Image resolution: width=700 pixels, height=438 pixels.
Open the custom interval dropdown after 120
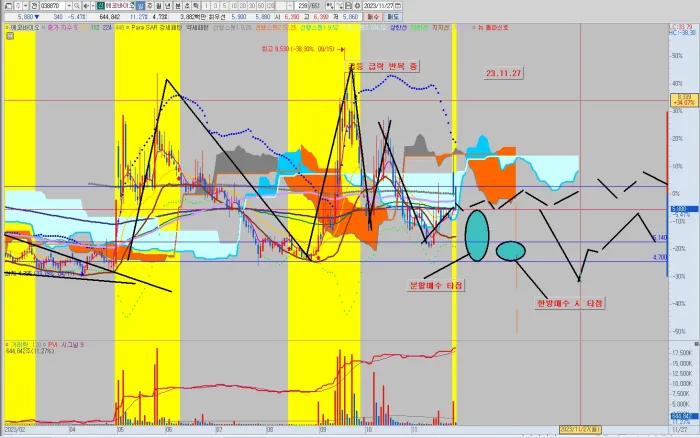coord(290,6)
